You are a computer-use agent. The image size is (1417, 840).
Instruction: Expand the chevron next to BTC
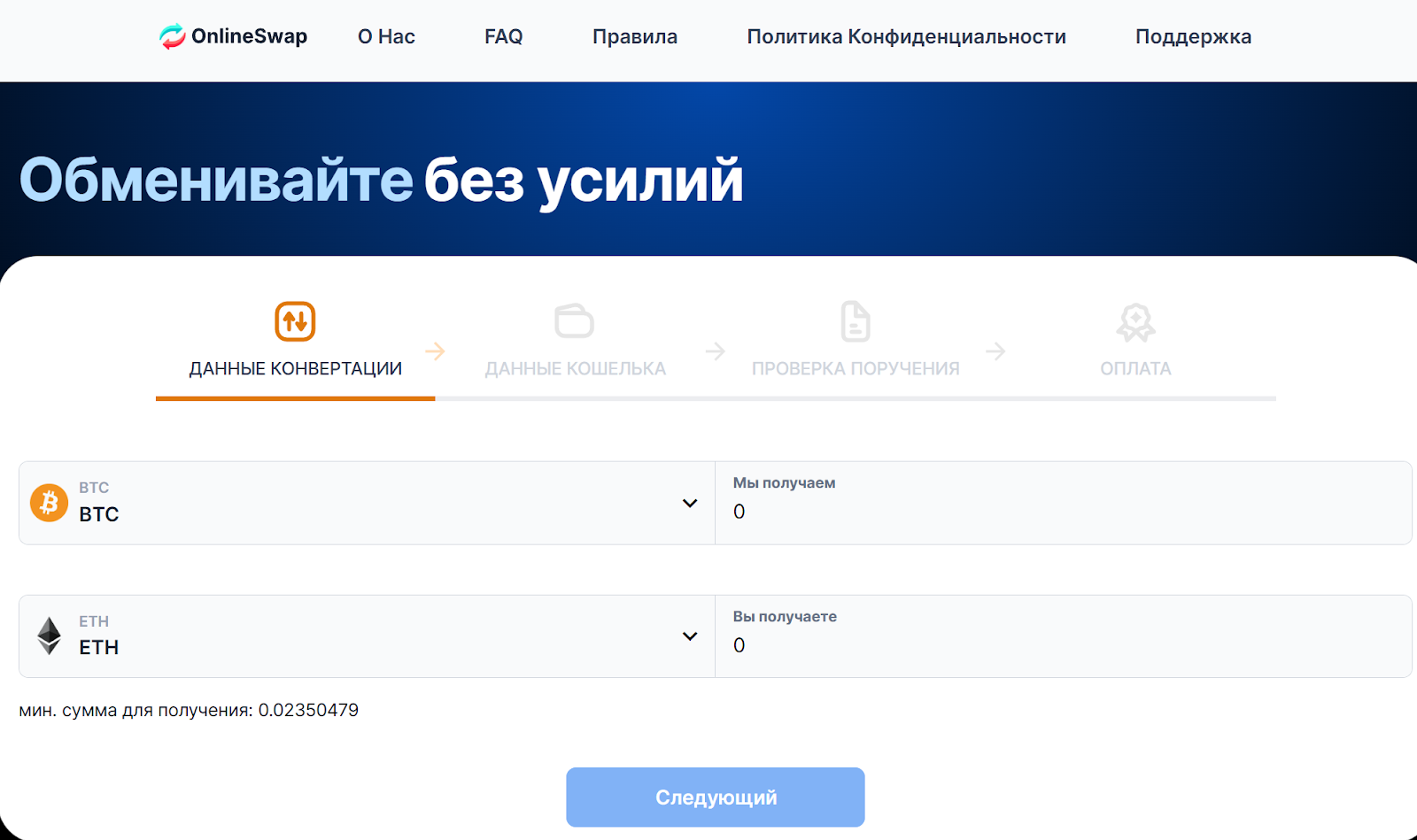[x=690, y=503]
